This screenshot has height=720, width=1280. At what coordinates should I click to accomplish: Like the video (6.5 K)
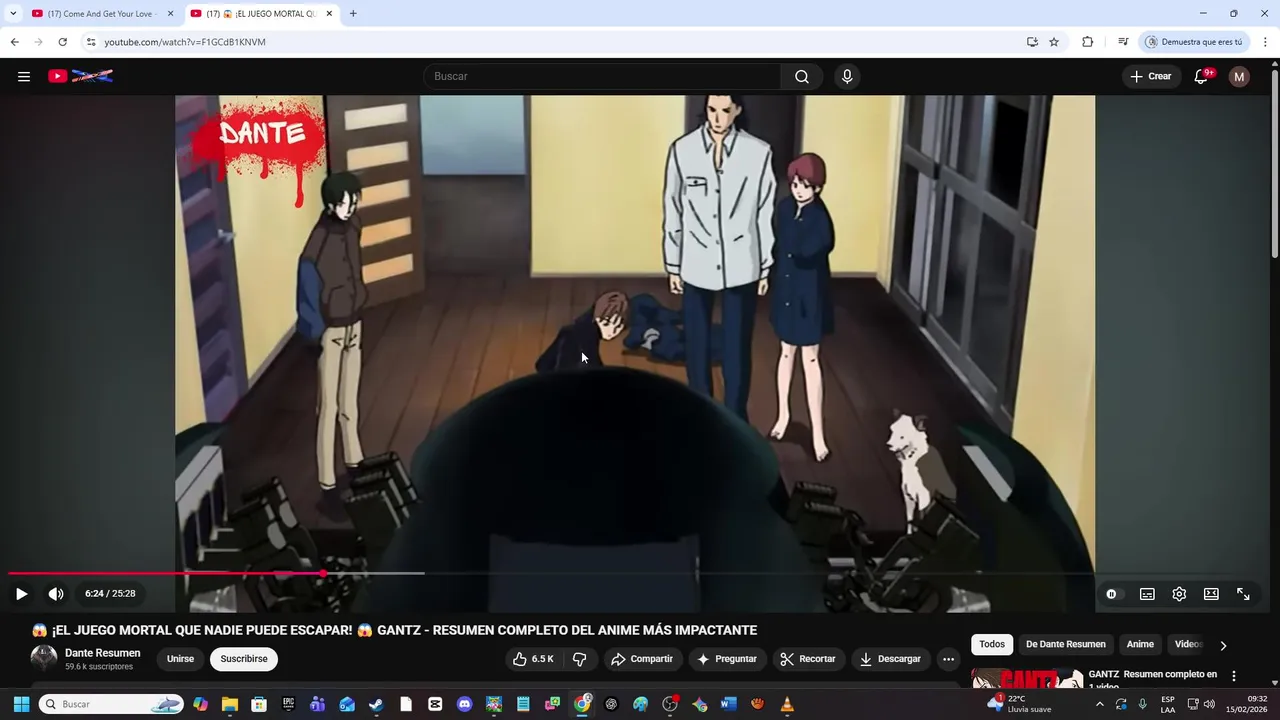click(533, 659)
